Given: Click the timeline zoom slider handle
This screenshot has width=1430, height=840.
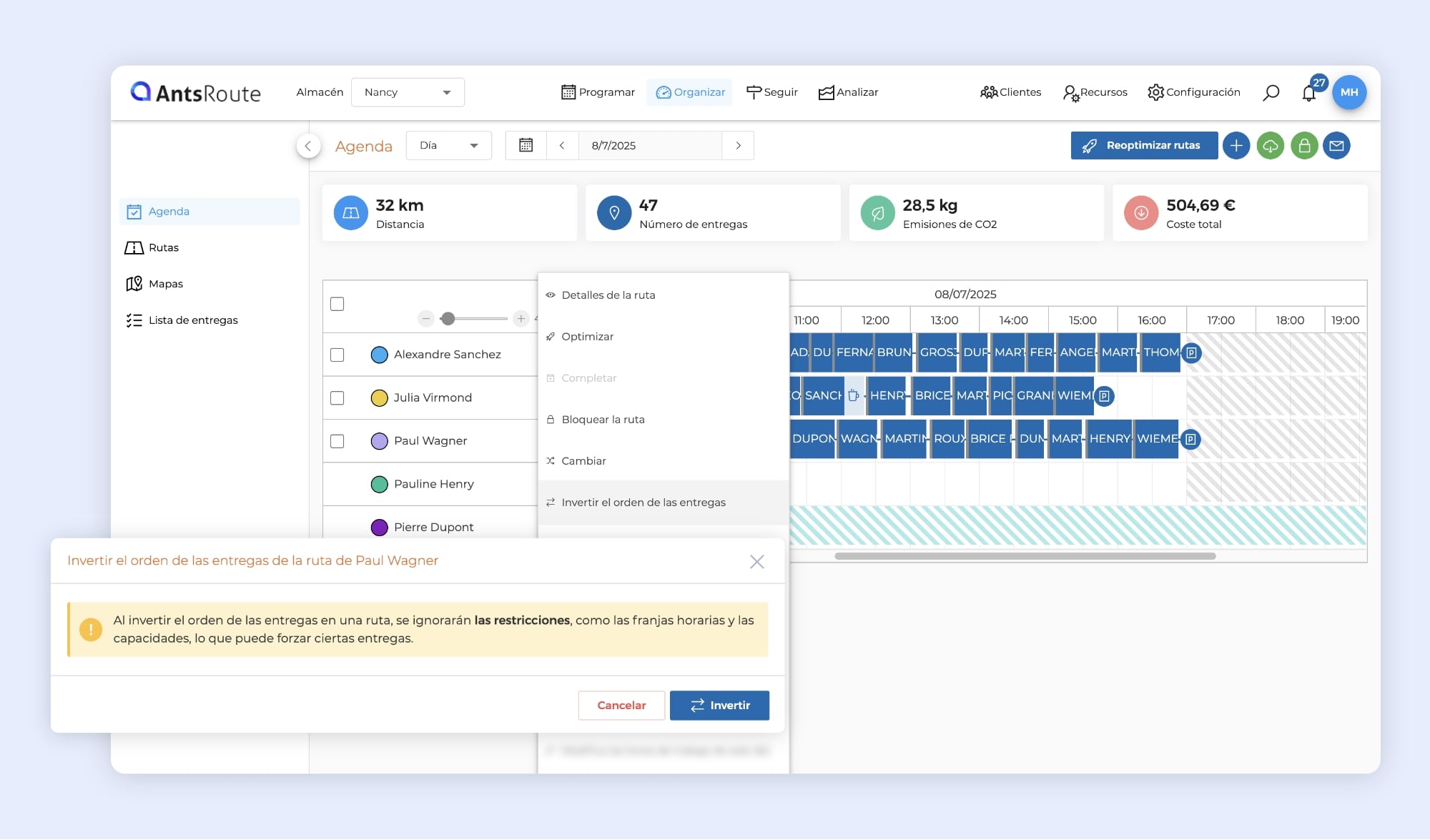Looking at the screenshot, I should point(448,319).
